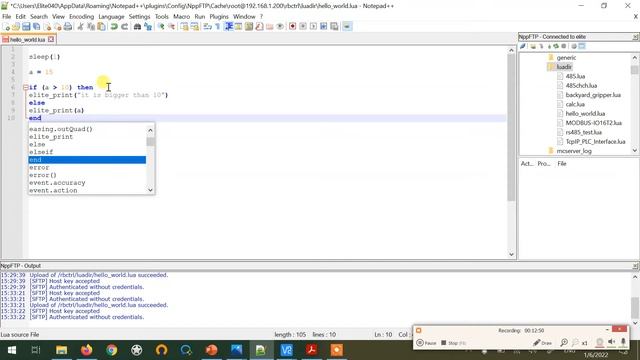
Task: Click the New file toolbar icon
Action: coord(6,27)
